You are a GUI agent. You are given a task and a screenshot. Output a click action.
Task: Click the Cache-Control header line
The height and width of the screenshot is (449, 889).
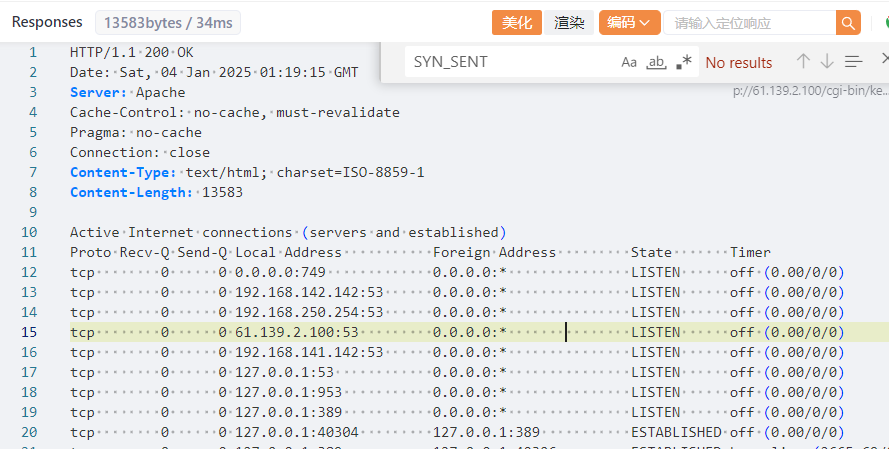(235, 112)
